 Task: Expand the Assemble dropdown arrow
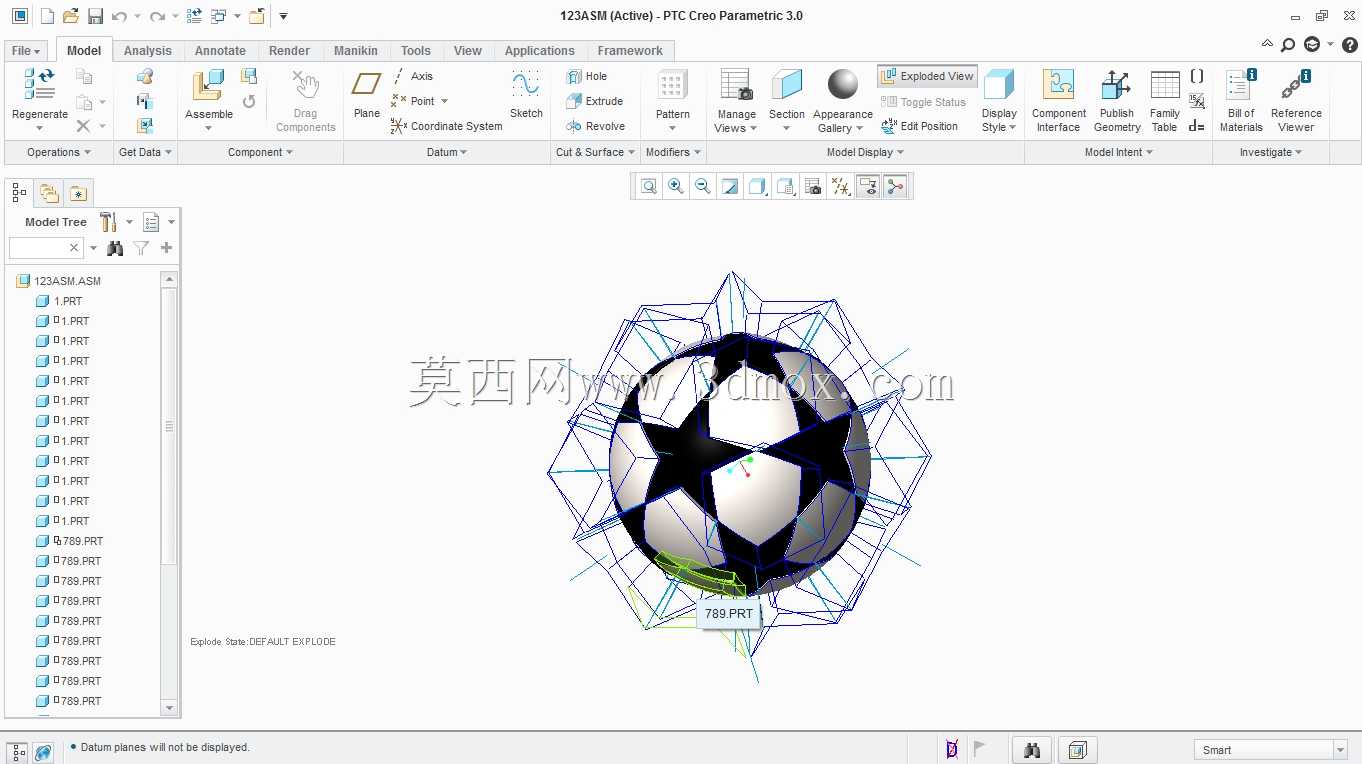(208, 128)
